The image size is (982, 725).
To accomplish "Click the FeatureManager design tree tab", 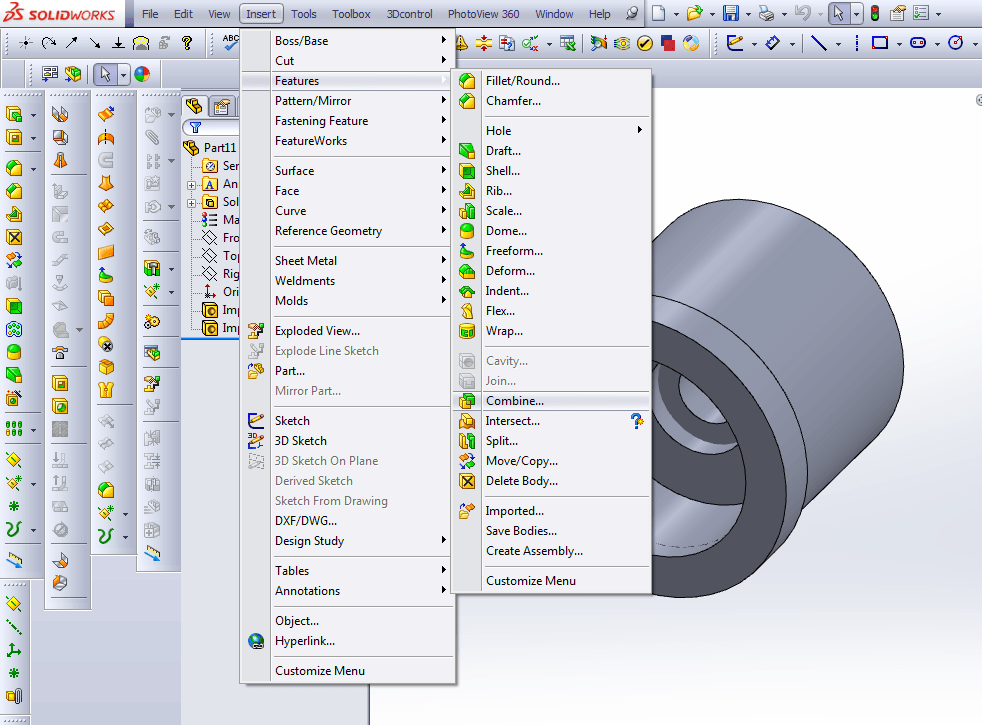I will (x=194, y=106).
